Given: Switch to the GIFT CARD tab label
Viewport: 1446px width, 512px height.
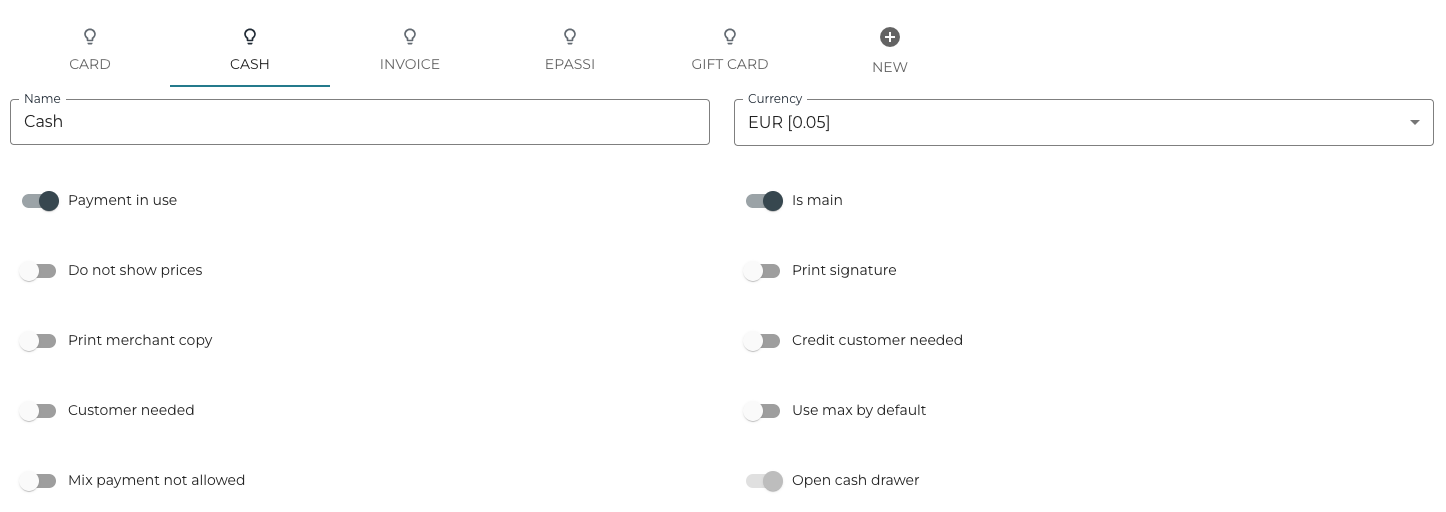Looking at the screenshot, I should coord(730,64).
